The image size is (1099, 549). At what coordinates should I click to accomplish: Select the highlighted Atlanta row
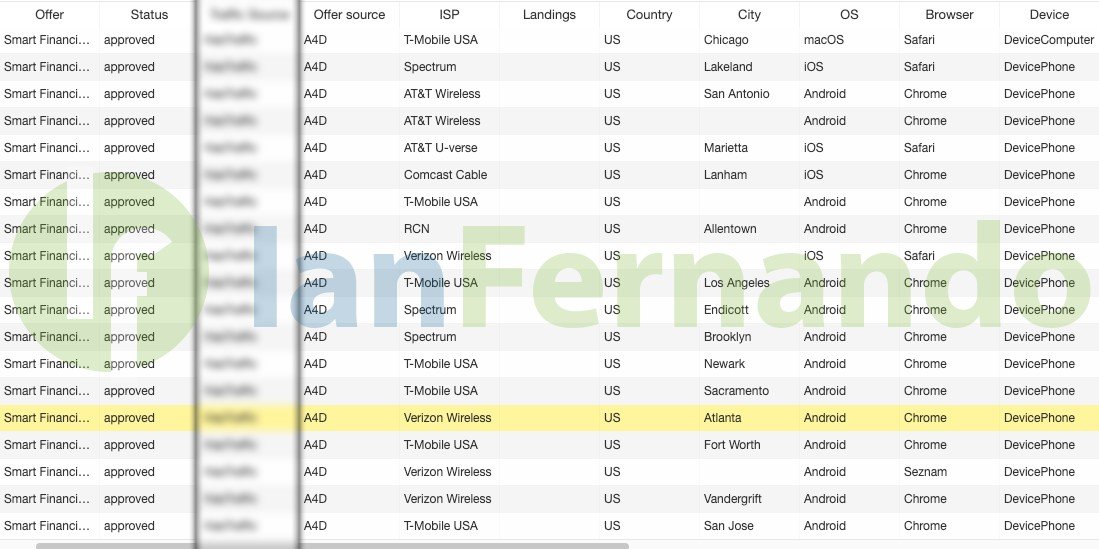[x=550, y=418]
